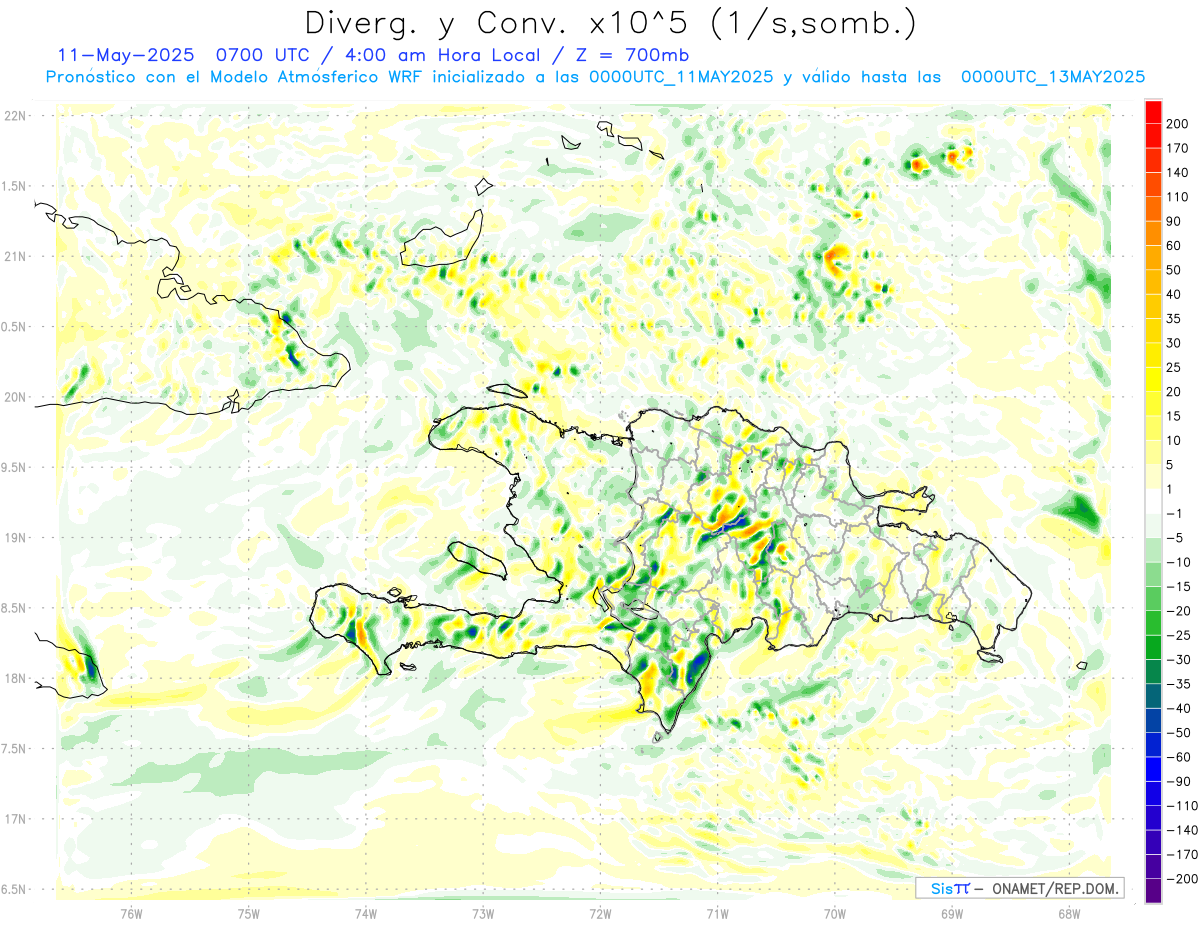Click the colorbar value '-25'

[1178, 635]
